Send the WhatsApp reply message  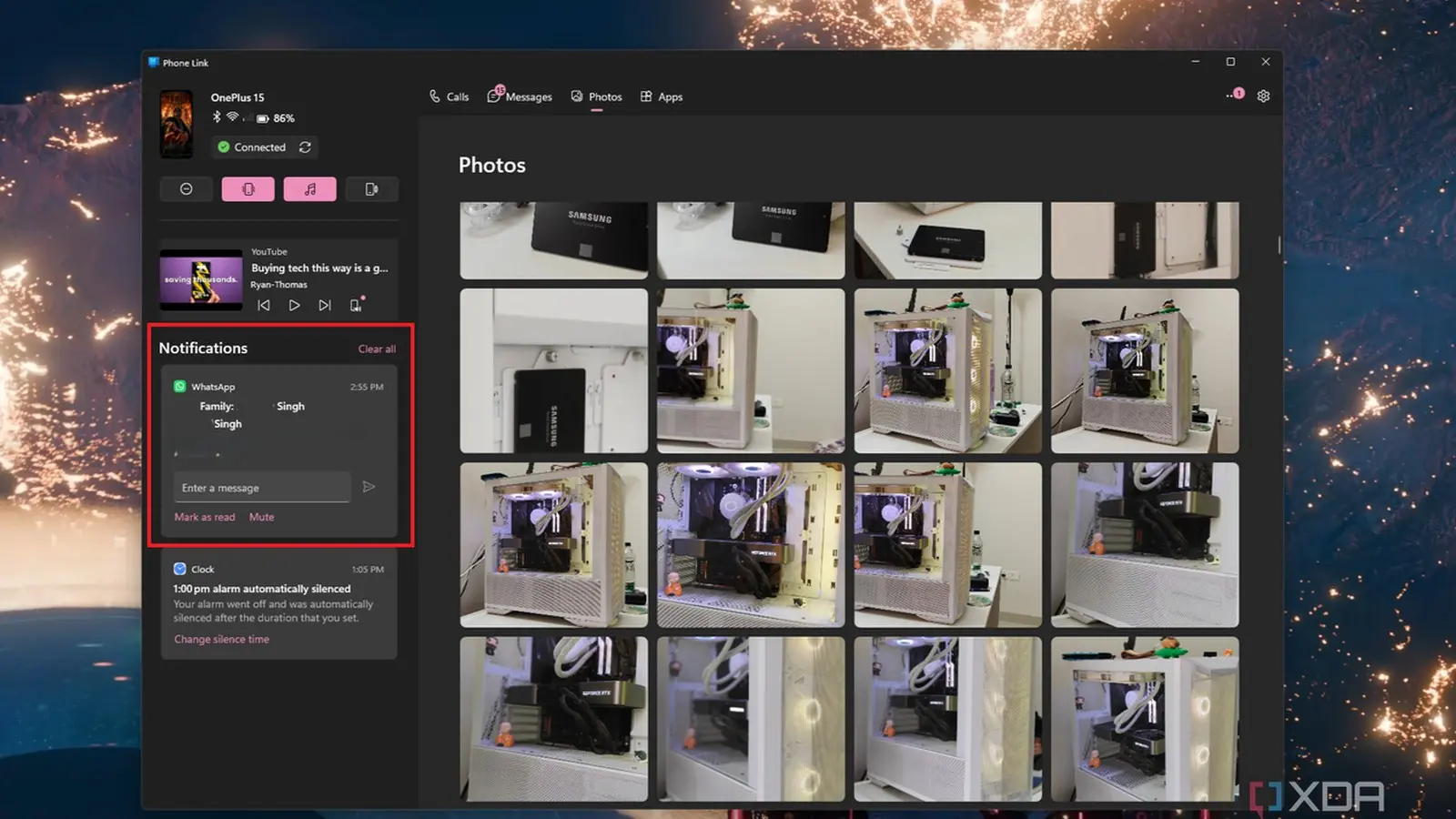(x=369, y=487)
